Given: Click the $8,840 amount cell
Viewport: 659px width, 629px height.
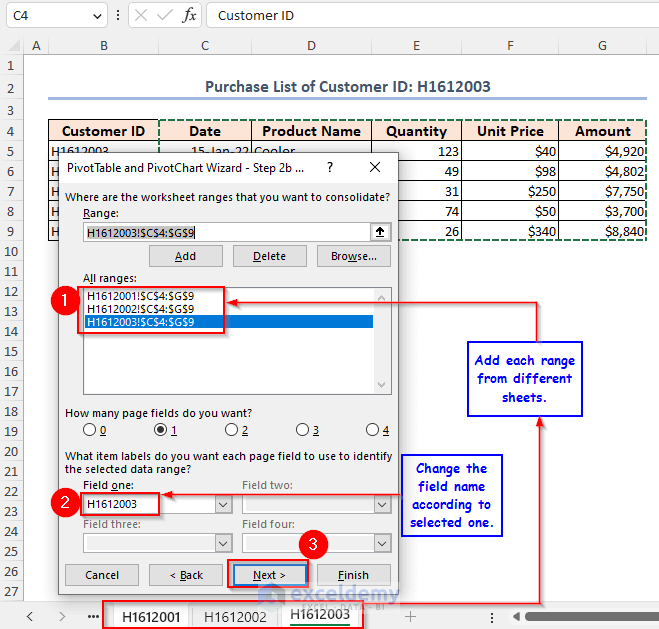Looking at the screenshot, I should 603,231.
